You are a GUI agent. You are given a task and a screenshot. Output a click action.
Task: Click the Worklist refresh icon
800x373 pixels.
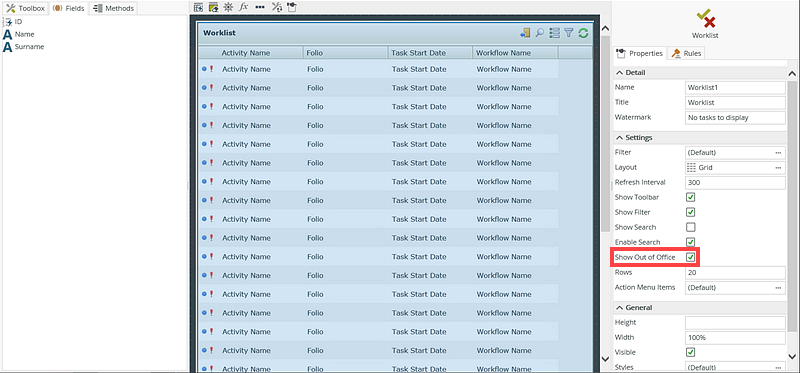click(584, 33)
